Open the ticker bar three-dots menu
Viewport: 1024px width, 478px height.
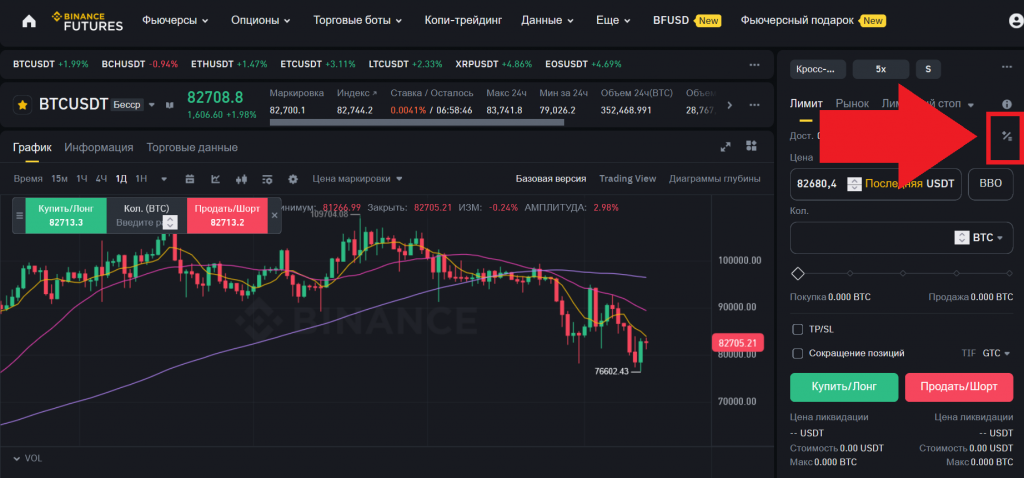coord(754,65)
